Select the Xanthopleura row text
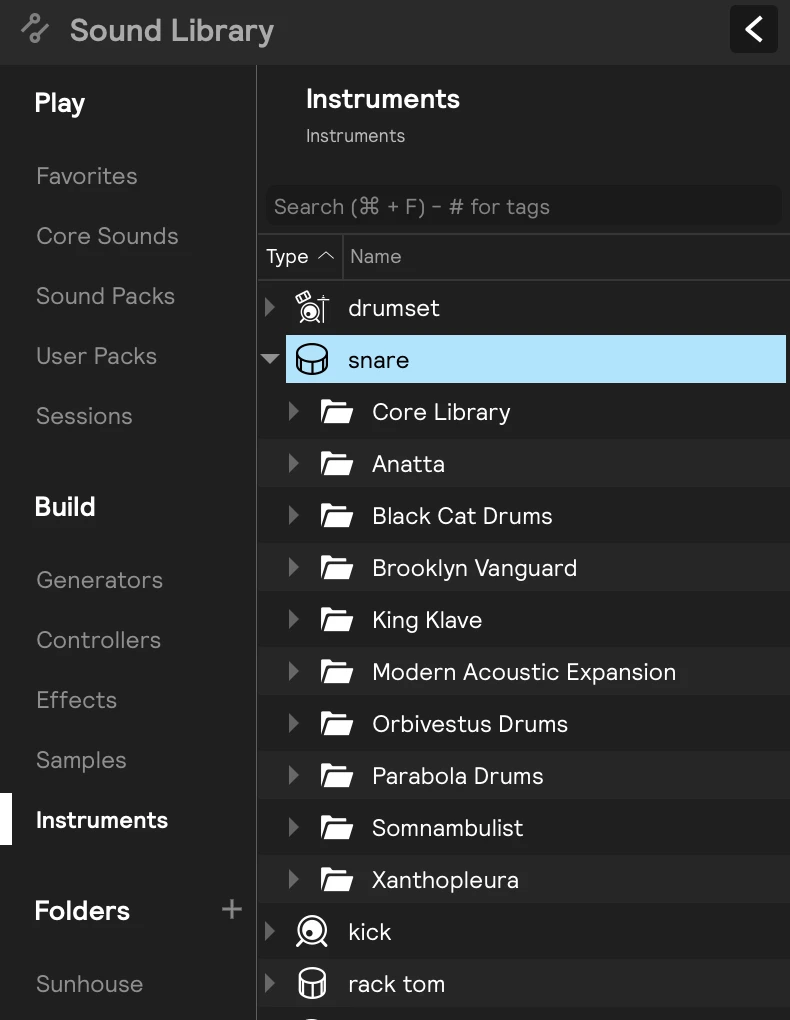 pos(445,881)
